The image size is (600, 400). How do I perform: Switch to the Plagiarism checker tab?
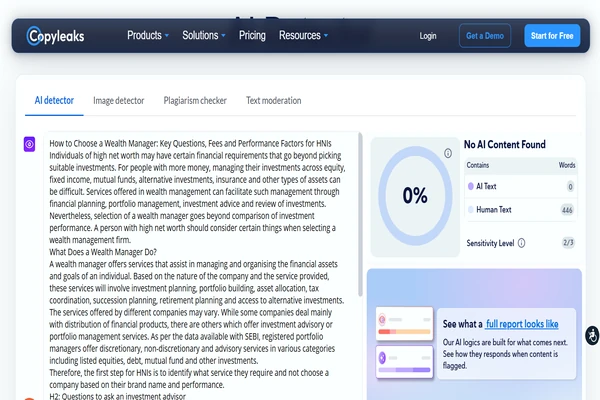(195, 101)
